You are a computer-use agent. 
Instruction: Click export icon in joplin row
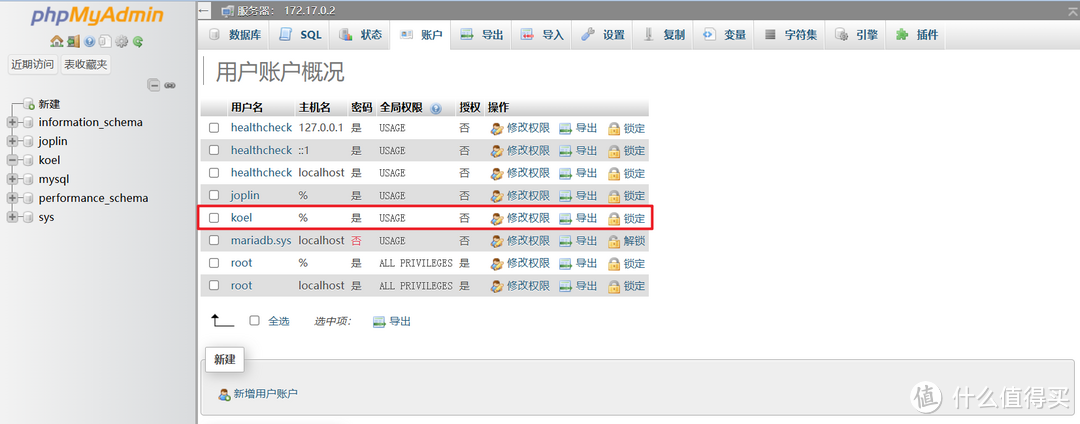point(565,196)
